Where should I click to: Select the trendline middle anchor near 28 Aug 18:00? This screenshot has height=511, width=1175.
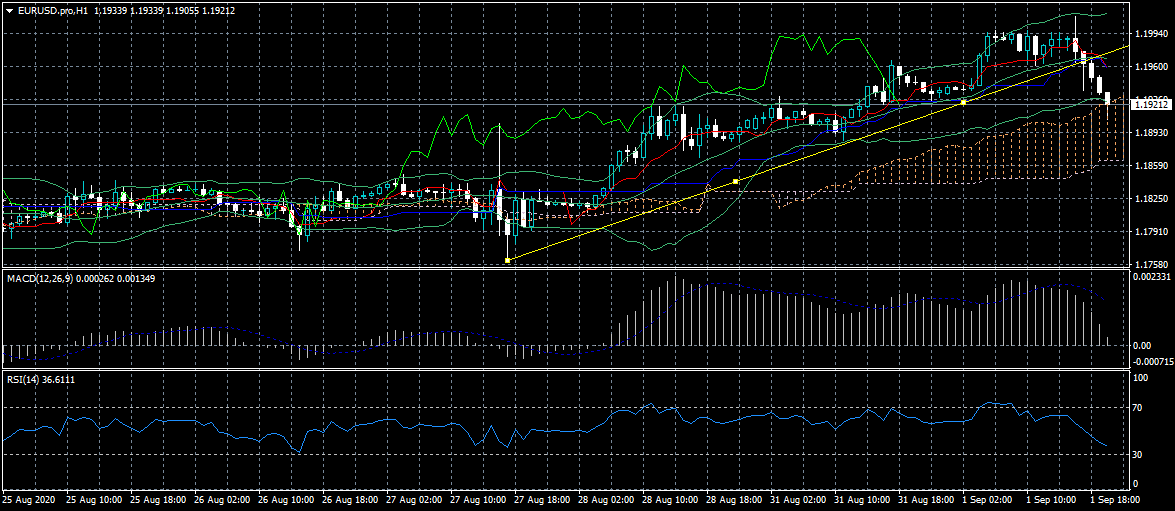pos(736,181)
